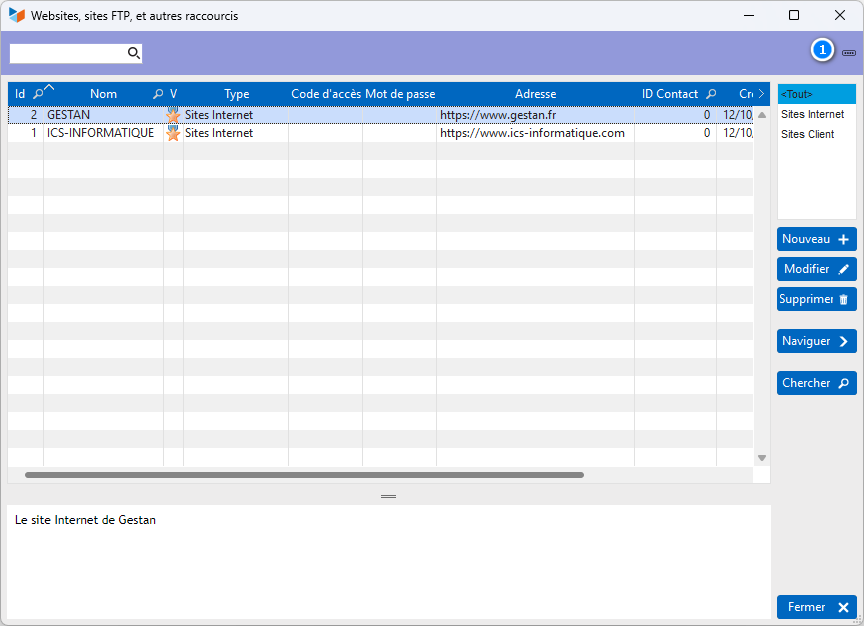Sort the table by Adresse column

(535, 94)
